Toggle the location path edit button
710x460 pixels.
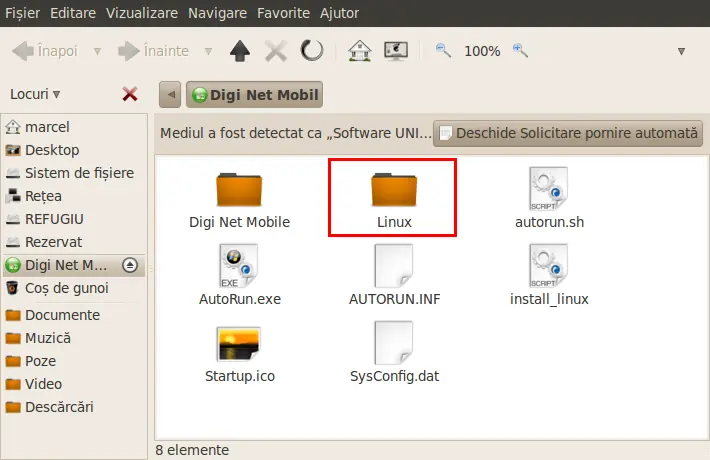170,95
